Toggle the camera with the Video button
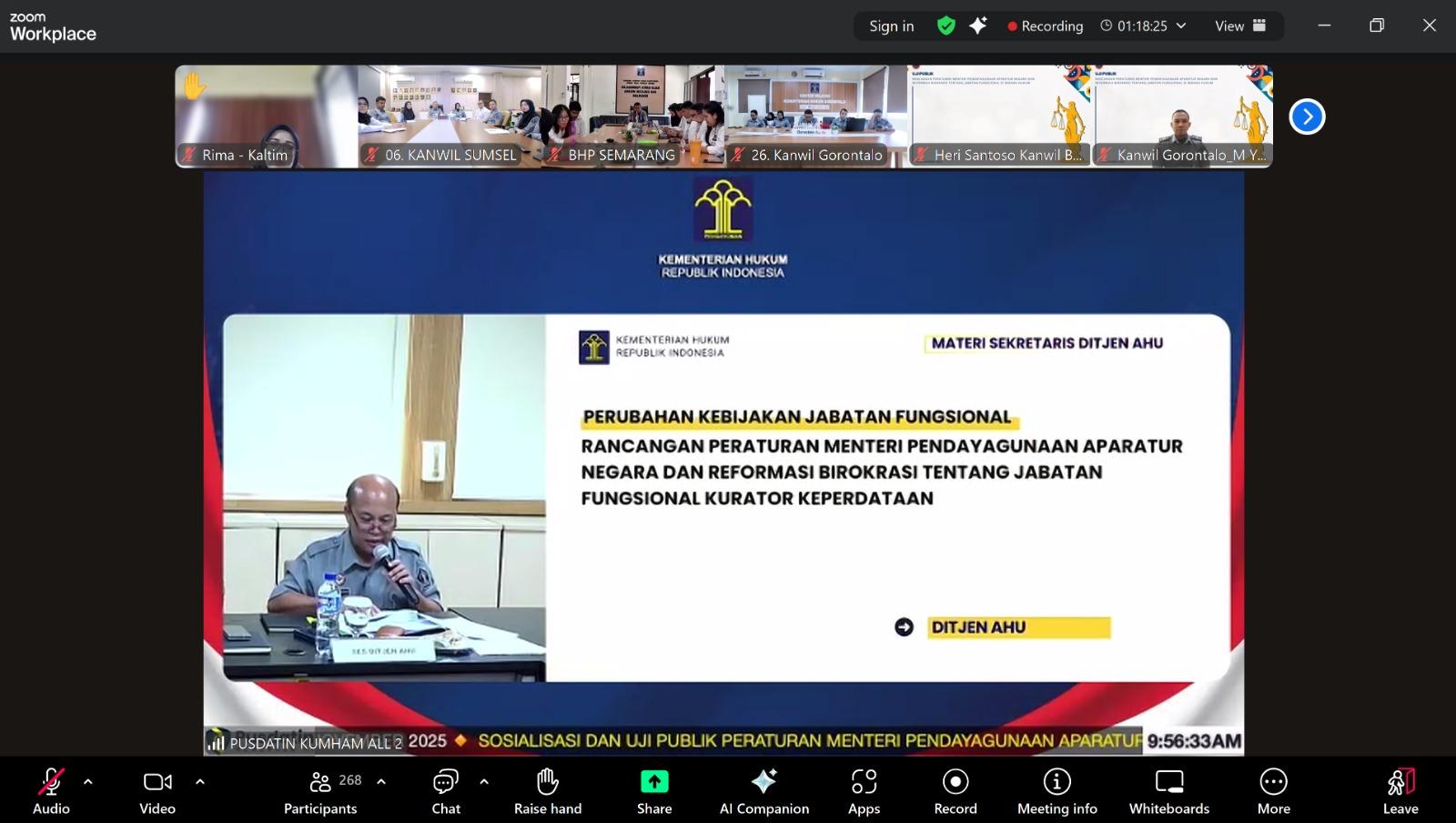The width and height of the screenshot is (1456, 823). point(157,790)
